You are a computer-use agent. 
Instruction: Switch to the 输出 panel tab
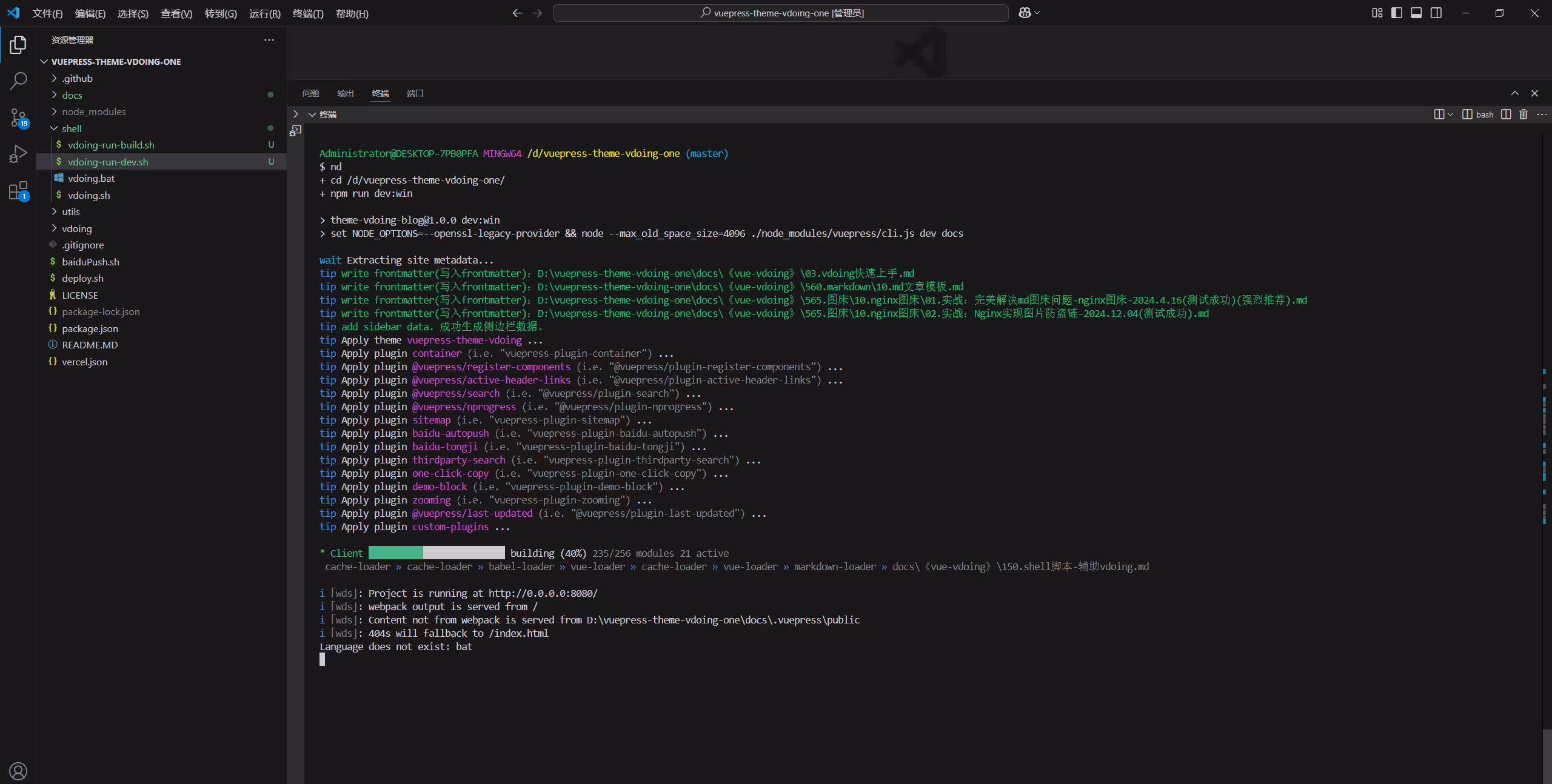[x=346, y=93]
